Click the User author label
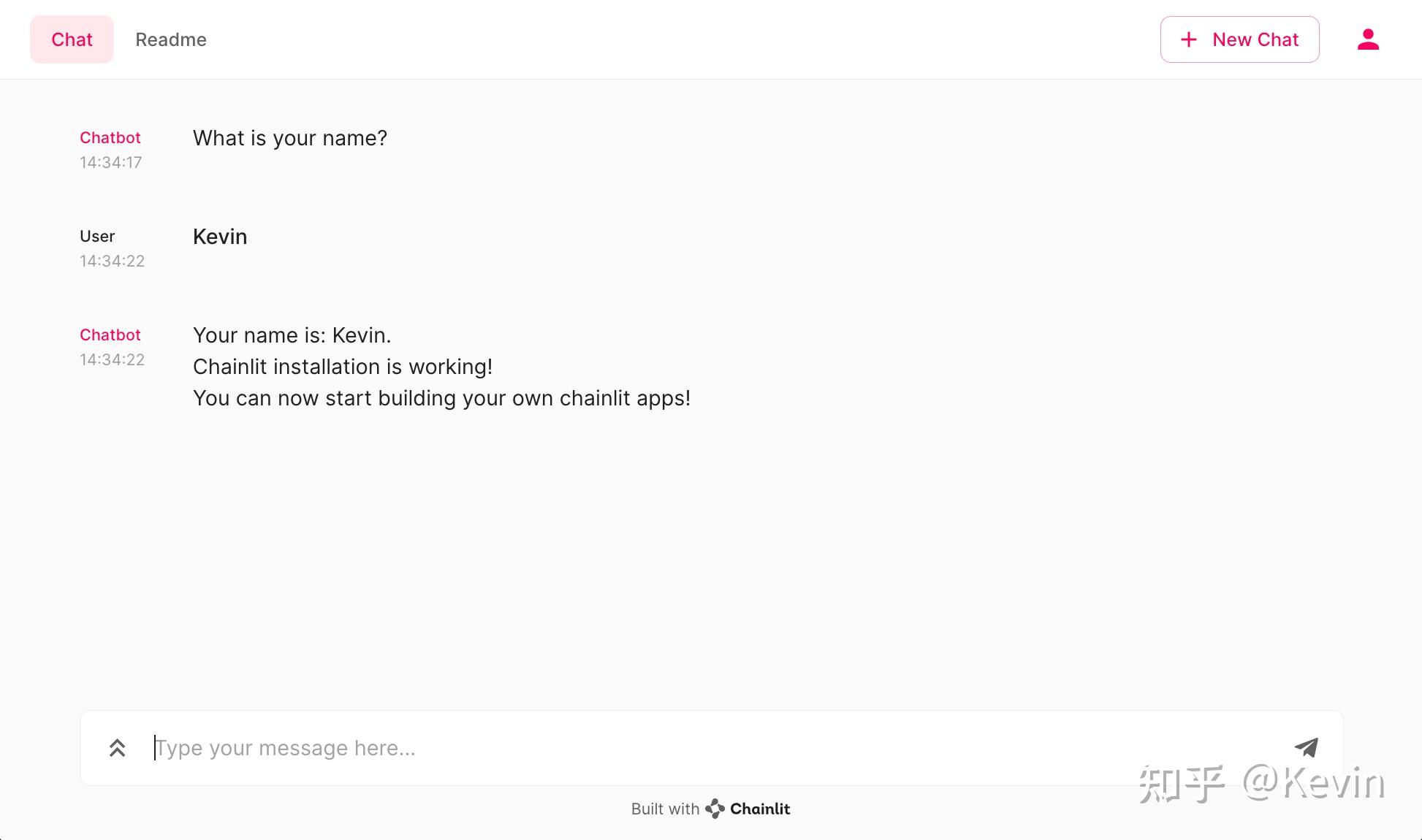Image resolution: width=1422 pixels, height=840 pixels. pos(97,236)
